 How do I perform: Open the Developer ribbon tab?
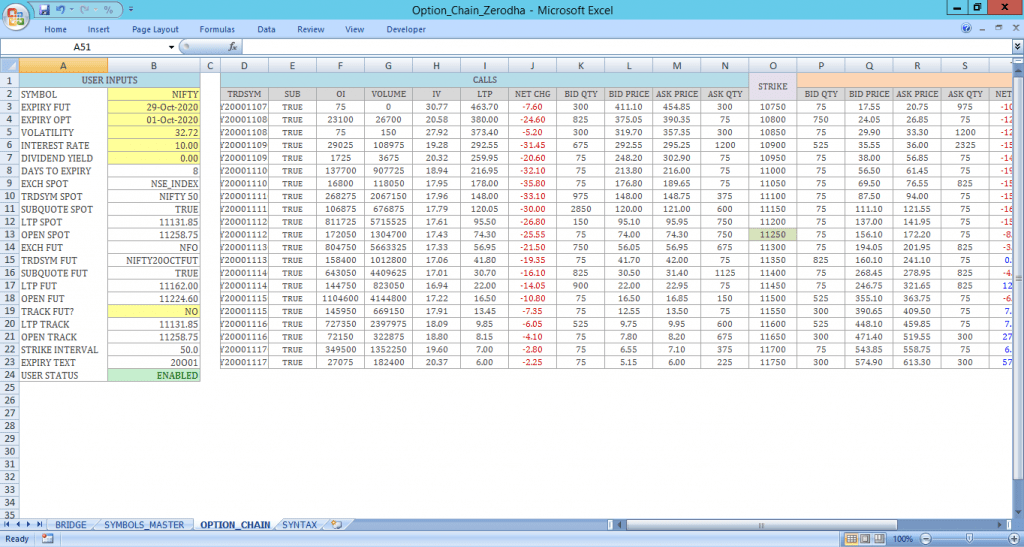(406, 29)
